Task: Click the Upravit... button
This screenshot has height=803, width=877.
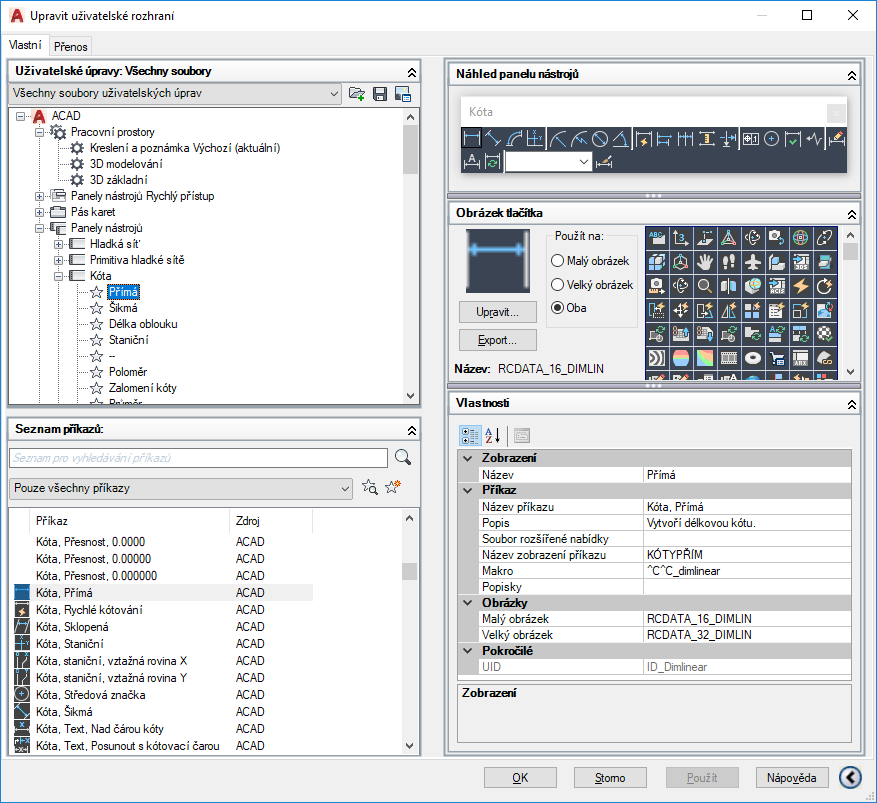Action: (x=498, y=312)
